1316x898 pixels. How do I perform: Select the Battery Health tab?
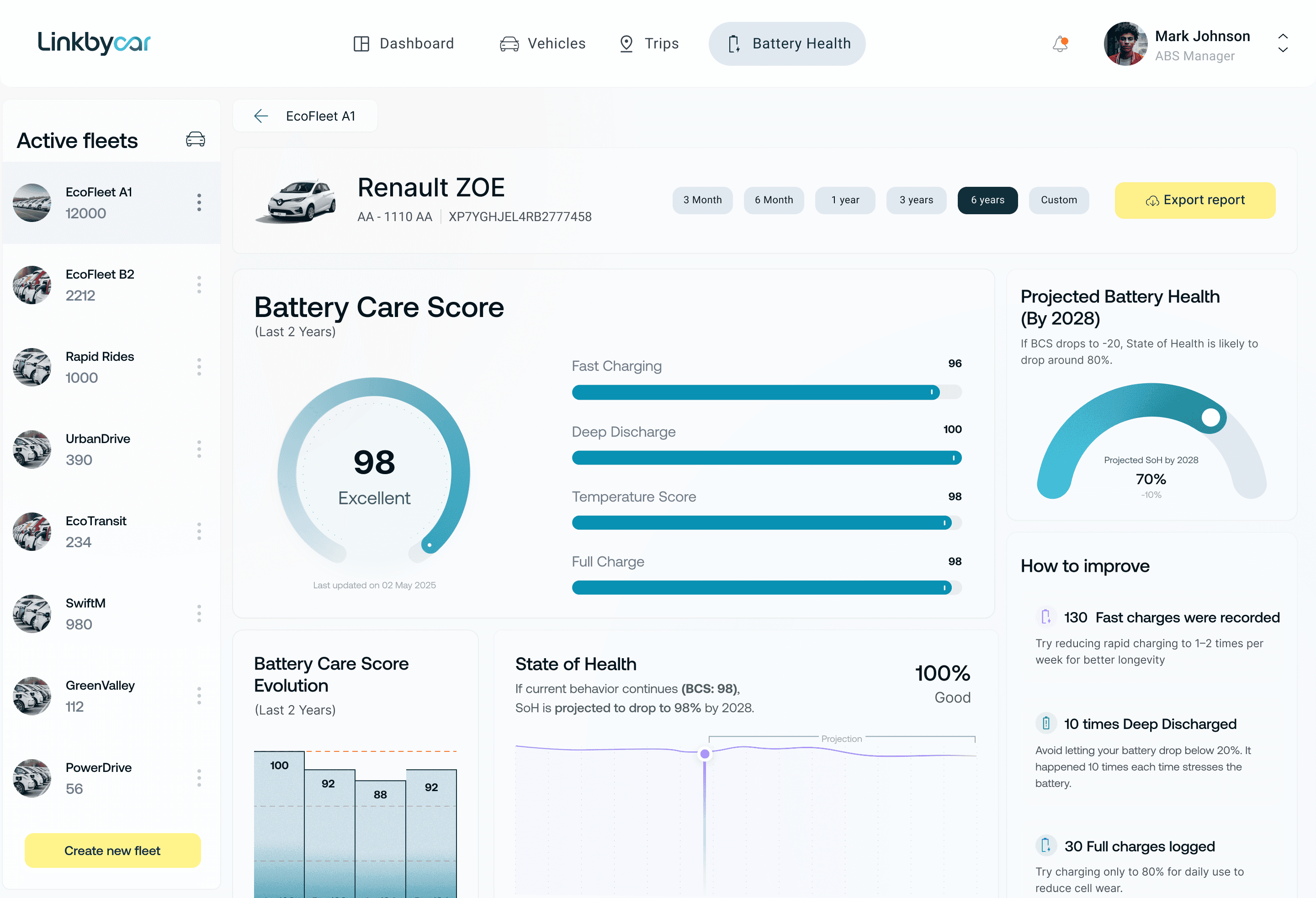(x=787, y=43)
